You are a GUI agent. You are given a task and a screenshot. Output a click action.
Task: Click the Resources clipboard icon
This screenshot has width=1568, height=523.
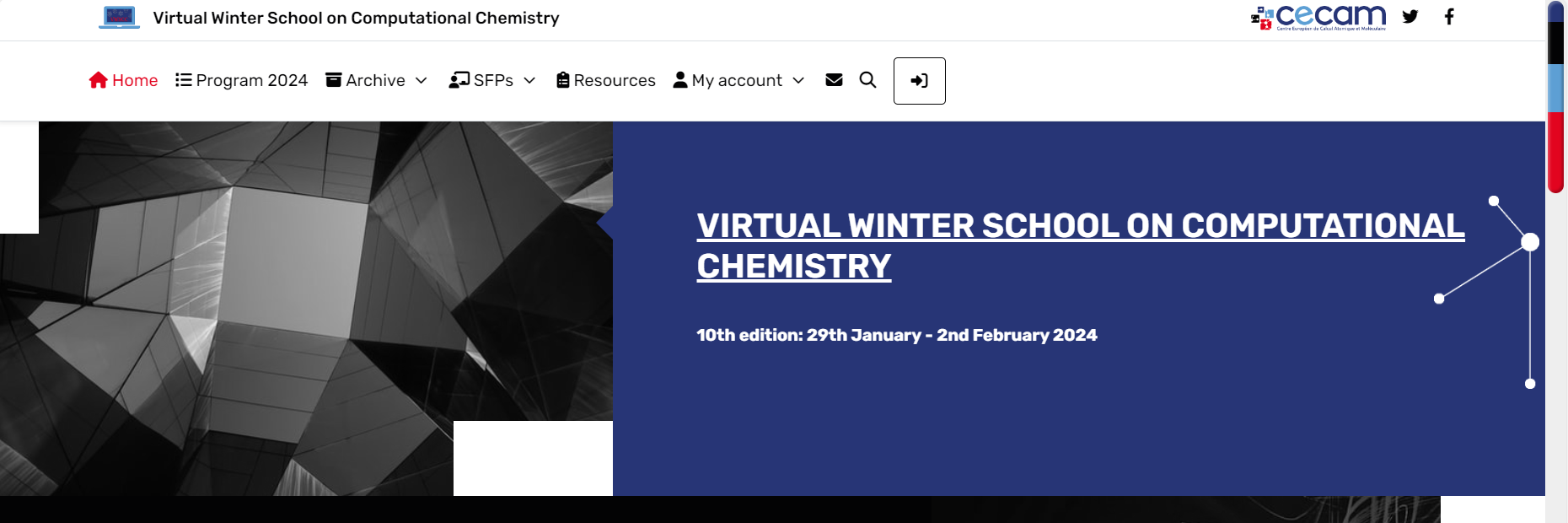click(563, 80)
